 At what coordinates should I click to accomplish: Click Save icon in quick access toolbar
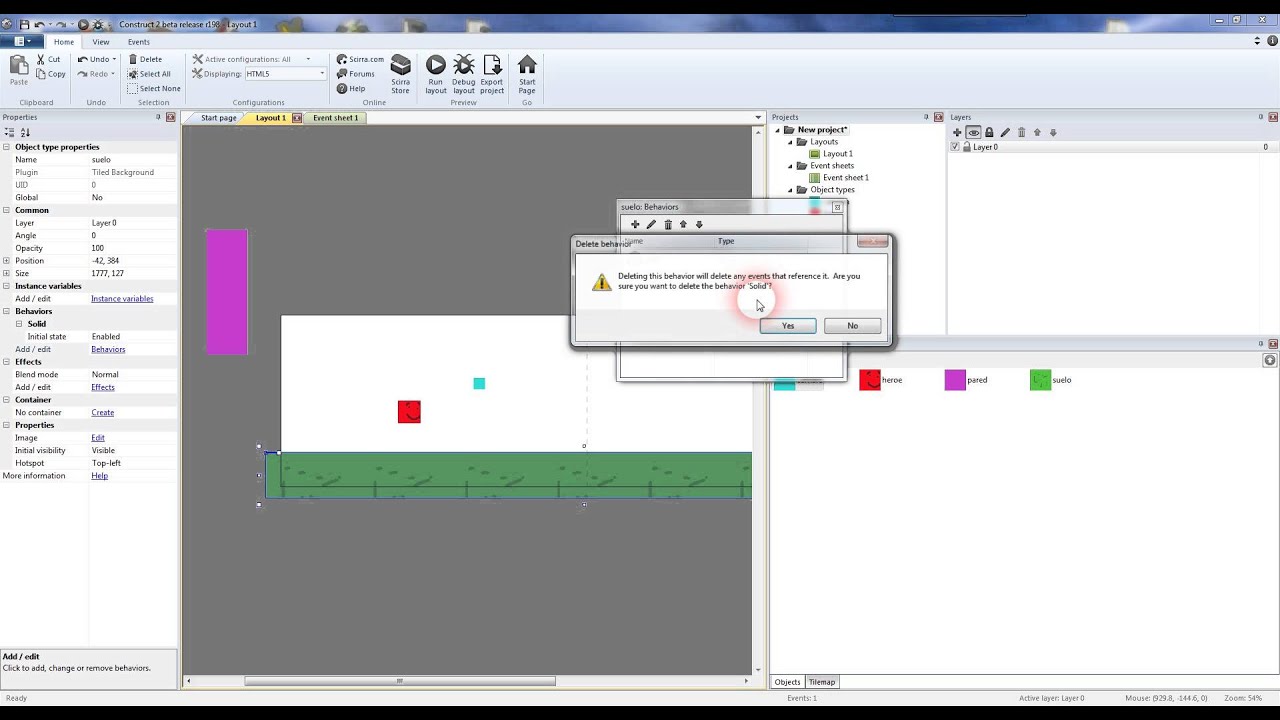(x=24, y=24)
